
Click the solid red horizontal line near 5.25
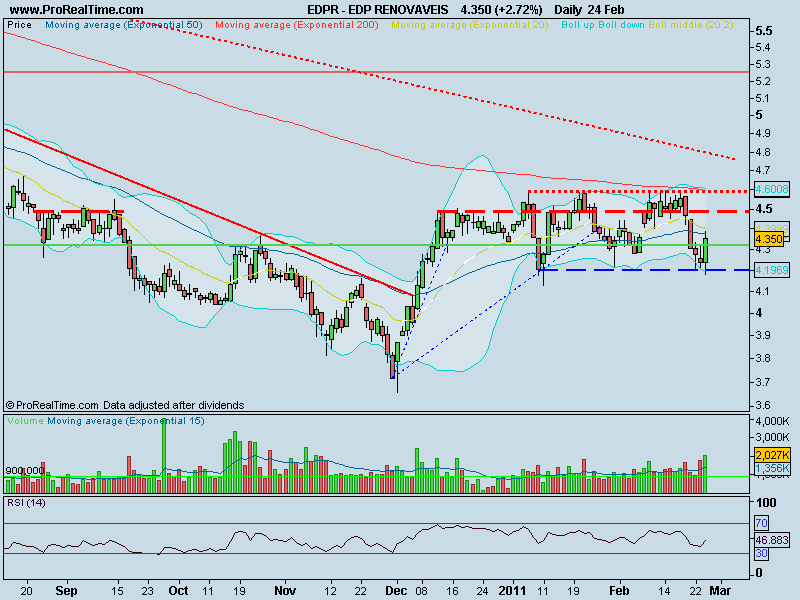(377, 72)
